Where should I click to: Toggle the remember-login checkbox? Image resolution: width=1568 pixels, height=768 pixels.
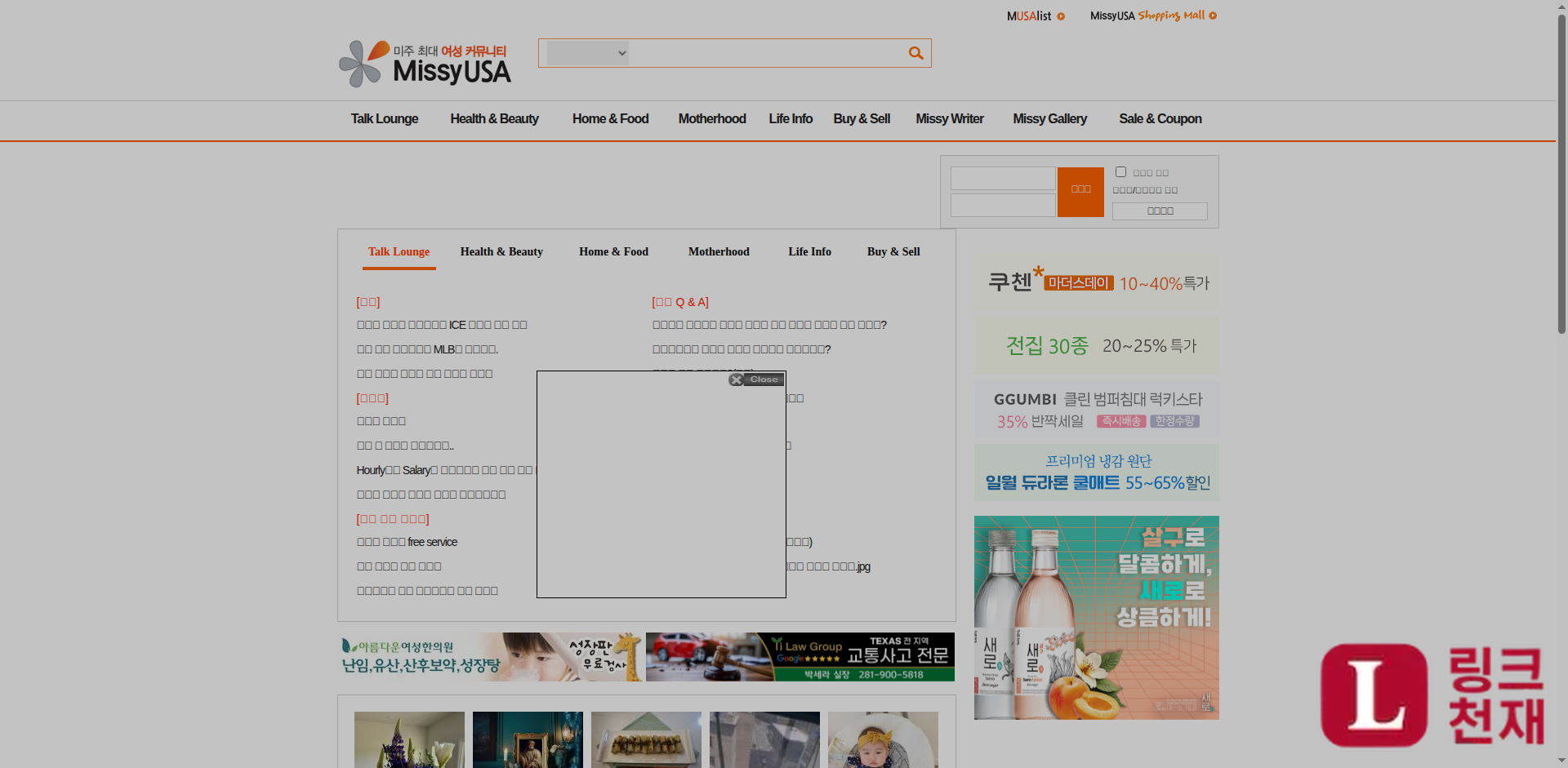(x=1121, y=172)
